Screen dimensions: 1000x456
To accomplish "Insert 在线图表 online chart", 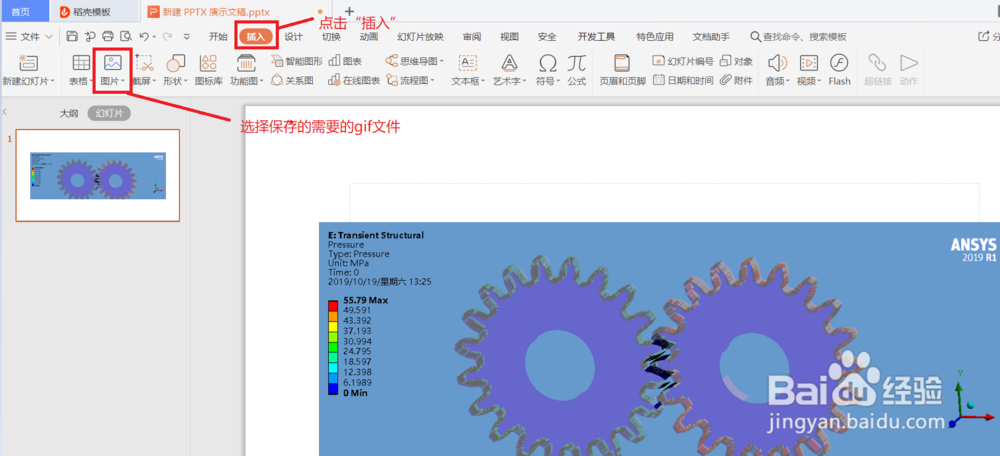I will tap(354, 80).
